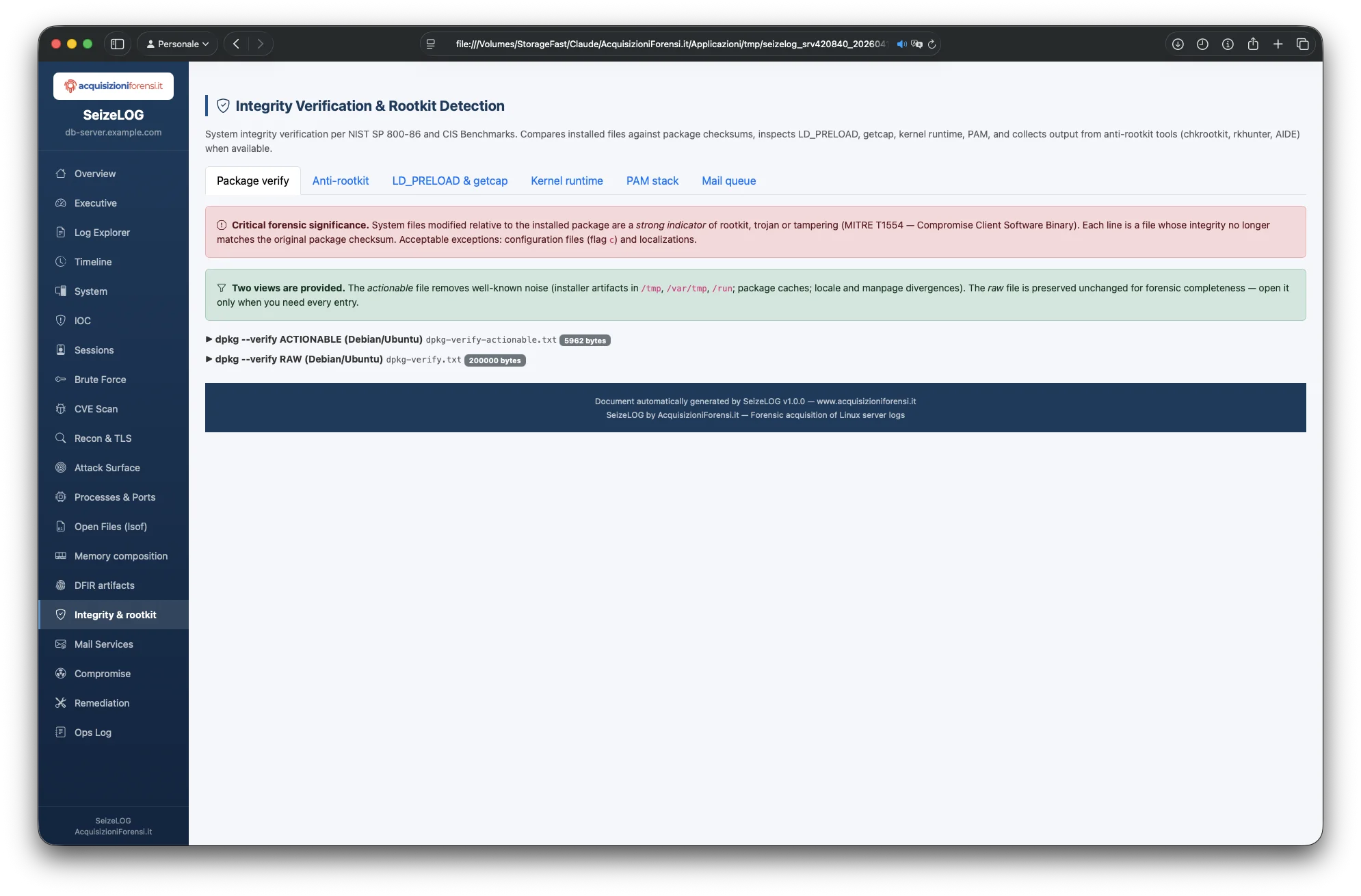Select DFIR artifacts in the sidebar
The image size is (1361, 896).
(104, 585)
